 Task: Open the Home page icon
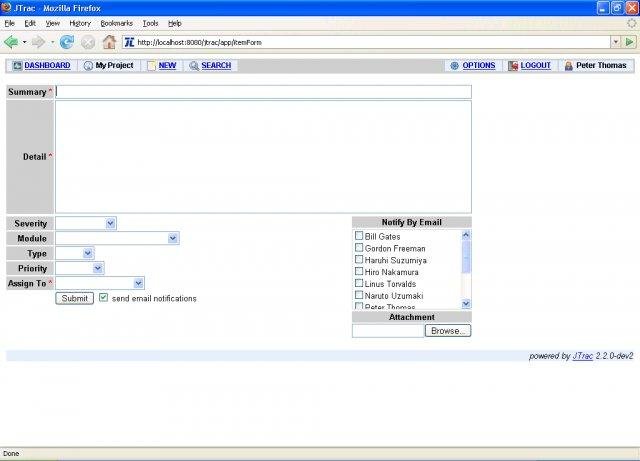(x=109, y=42)
